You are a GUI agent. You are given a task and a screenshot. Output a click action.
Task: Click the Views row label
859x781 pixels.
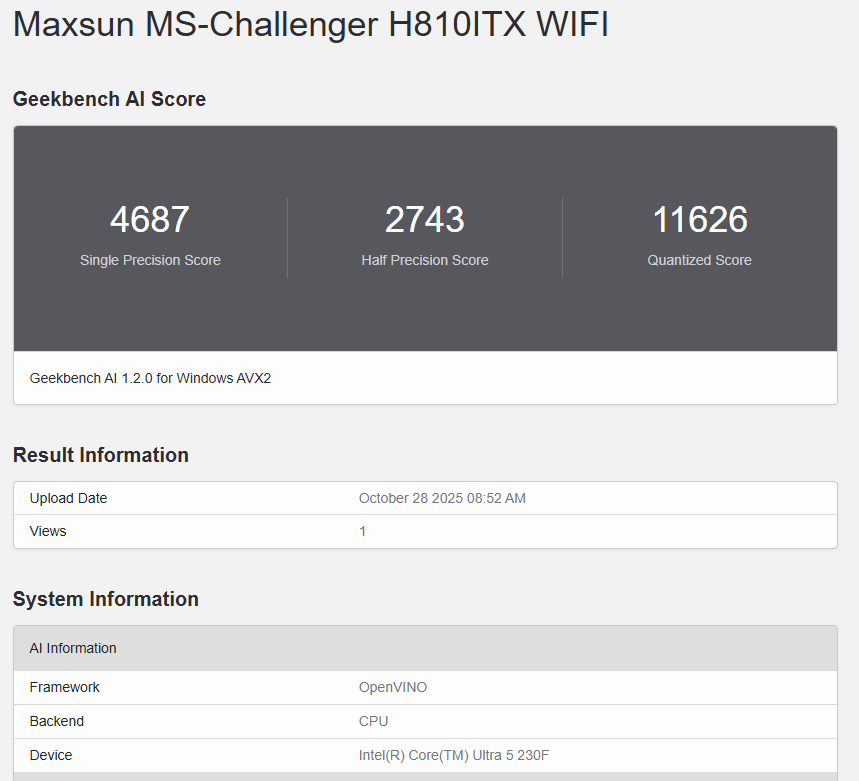click(x=48, y=531)
